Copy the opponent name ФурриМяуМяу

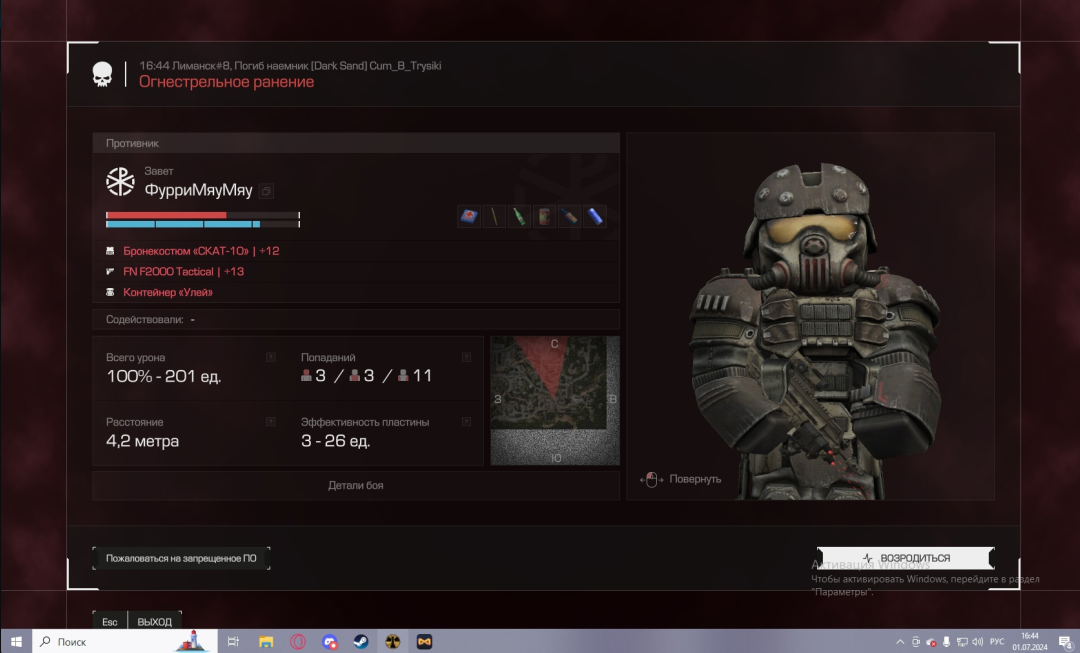[x=267, y=191]
